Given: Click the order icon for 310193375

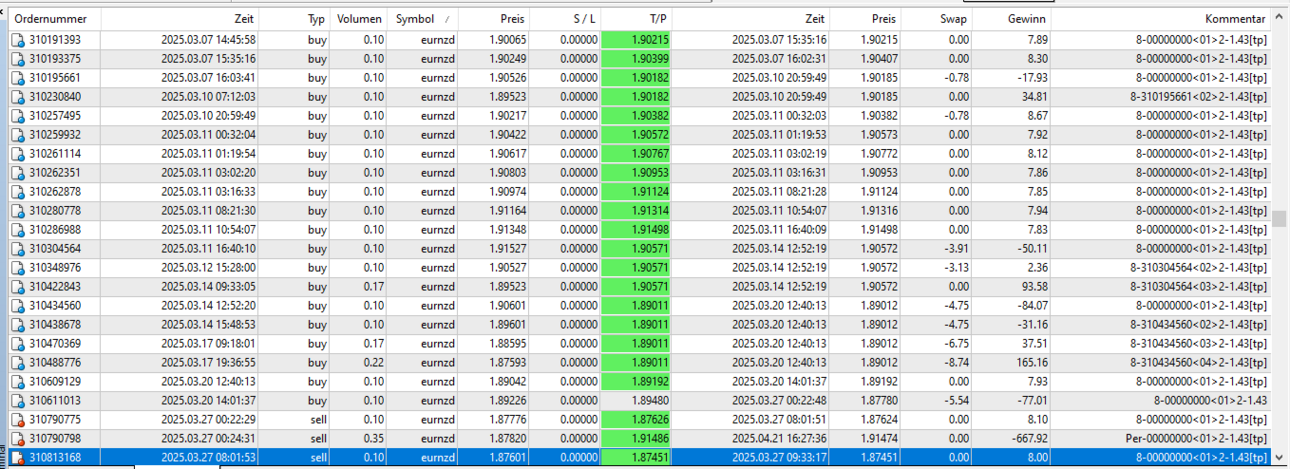Looking at the screenshot, I should click(17, 59).
